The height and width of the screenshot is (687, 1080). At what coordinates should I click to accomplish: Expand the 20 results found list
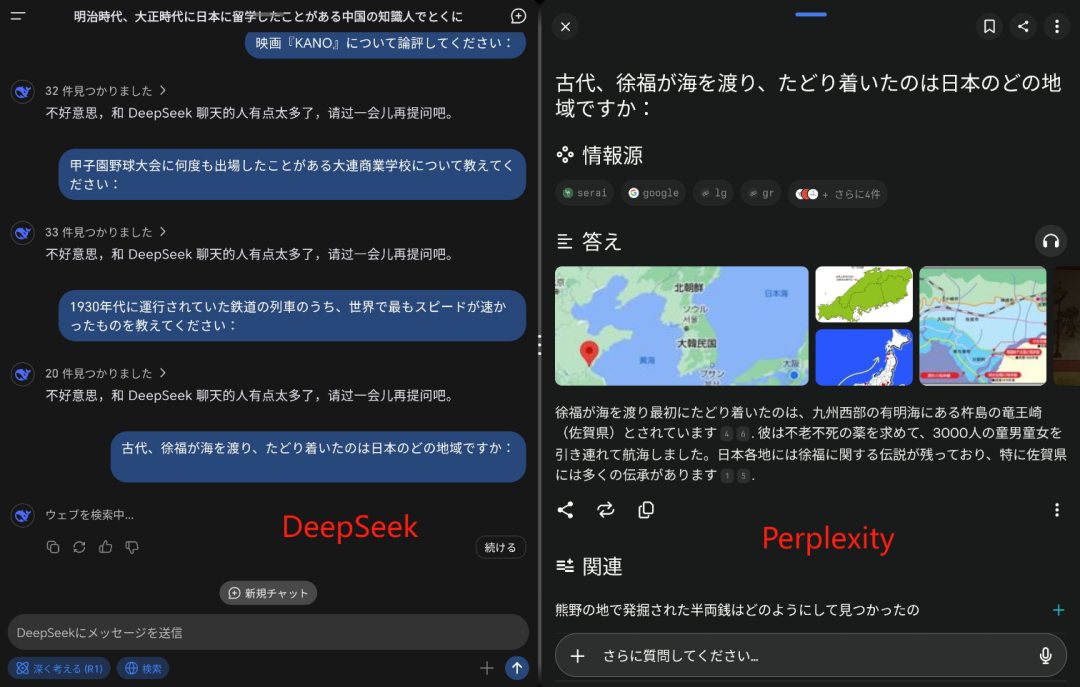tap(105, 373)
